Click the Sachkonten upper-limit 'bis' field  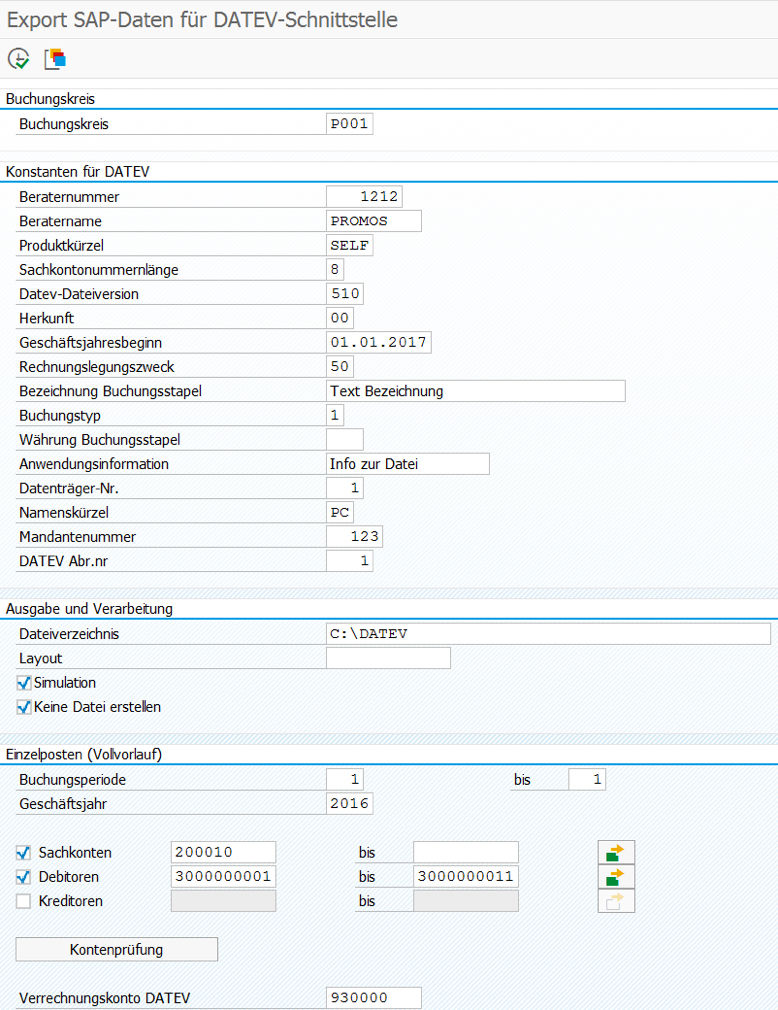tap(465, 853)
